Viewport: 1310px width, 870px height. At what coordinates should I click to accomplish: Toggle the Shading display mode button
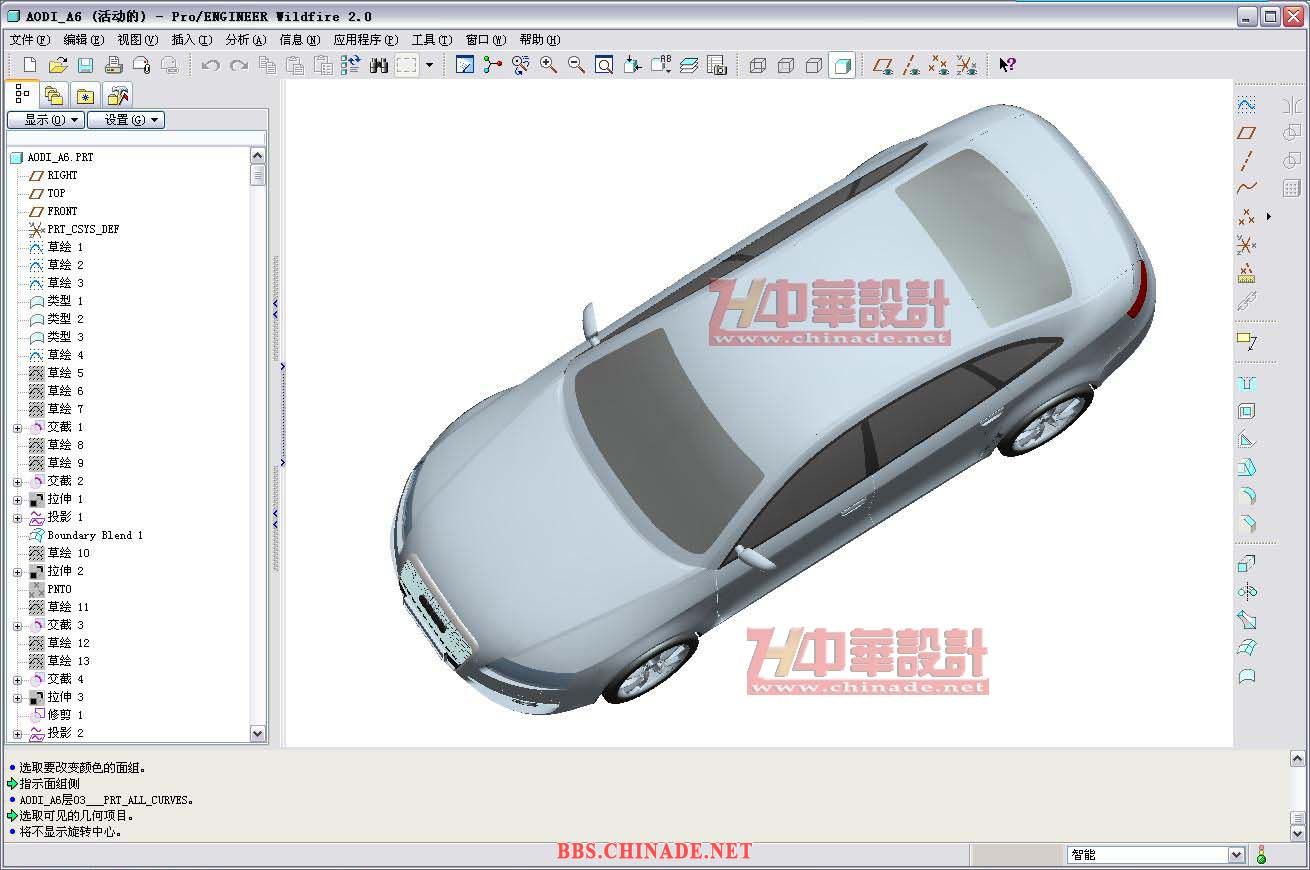pyautogui.click(x=842, y=65)
